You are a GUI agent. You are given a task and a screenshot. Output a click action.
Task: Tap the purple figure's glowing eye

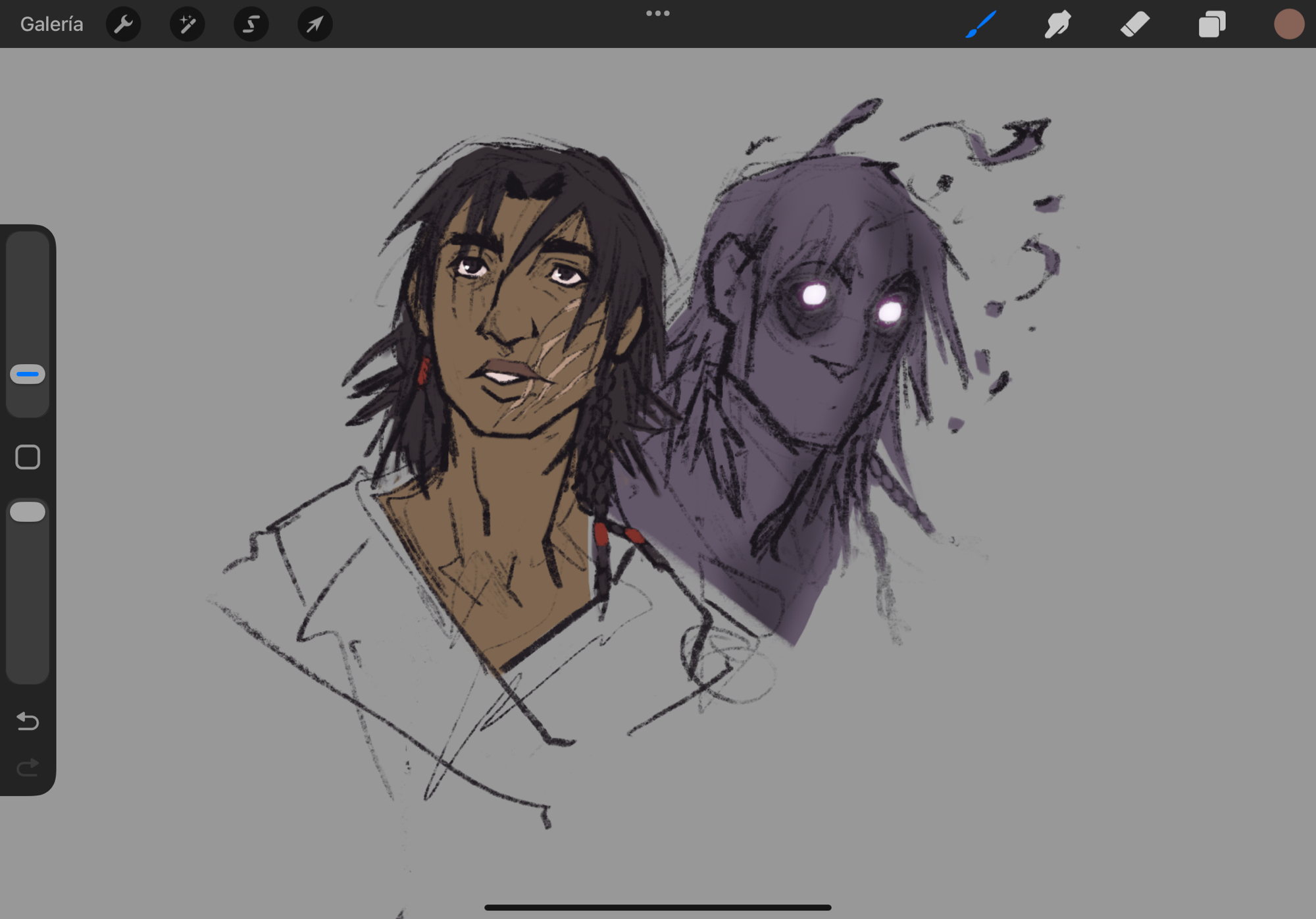pyautogui.click(x=815, y=294)
